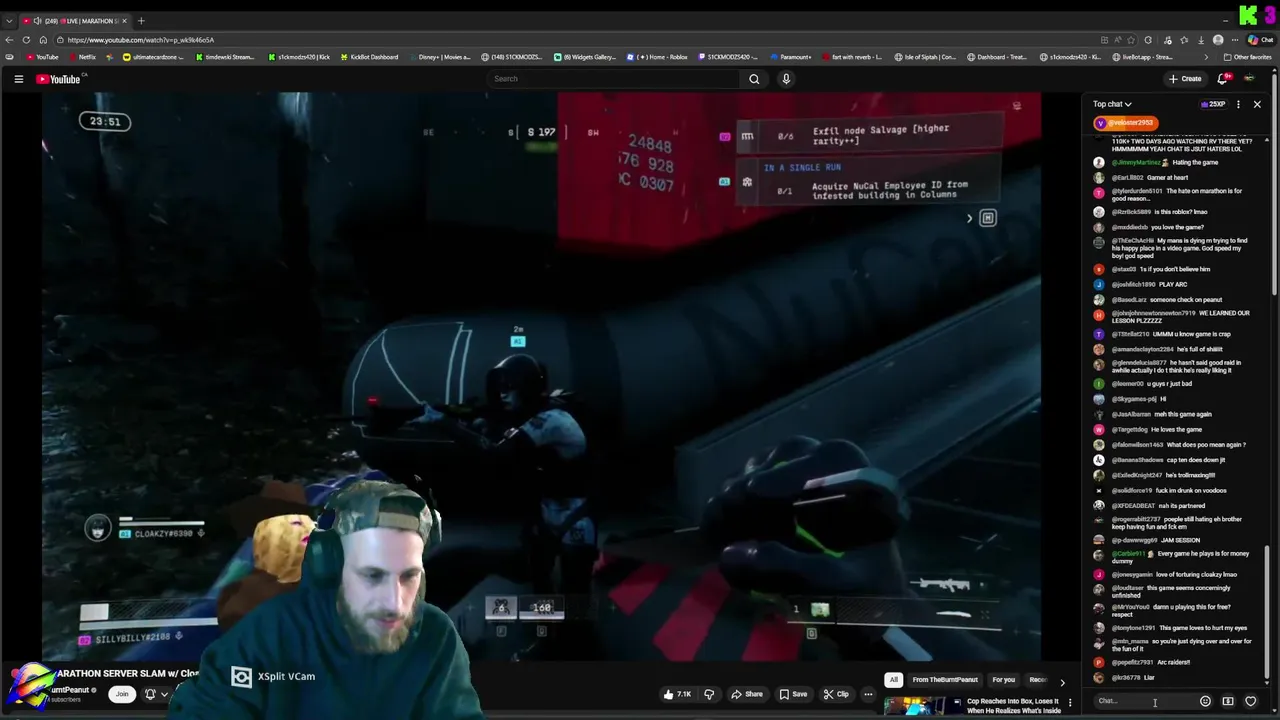
Task: Open the Disney+ Movies bookmark
Action: (x=440, y=57)
